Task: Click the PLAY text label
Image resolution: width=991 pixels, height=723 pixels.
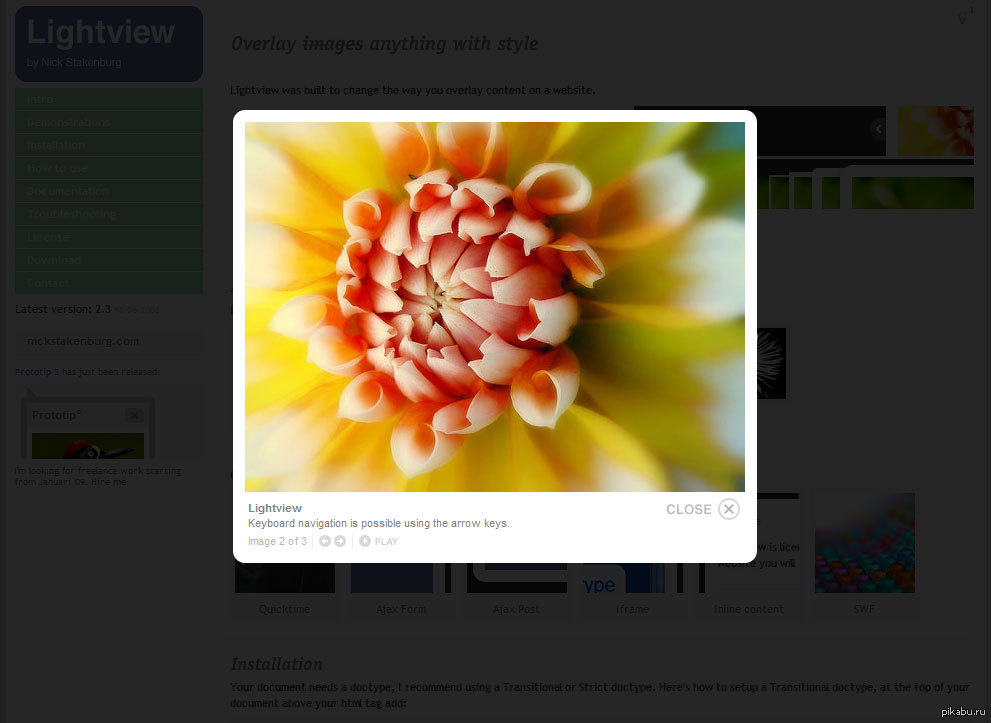Action: pos(386,542)
